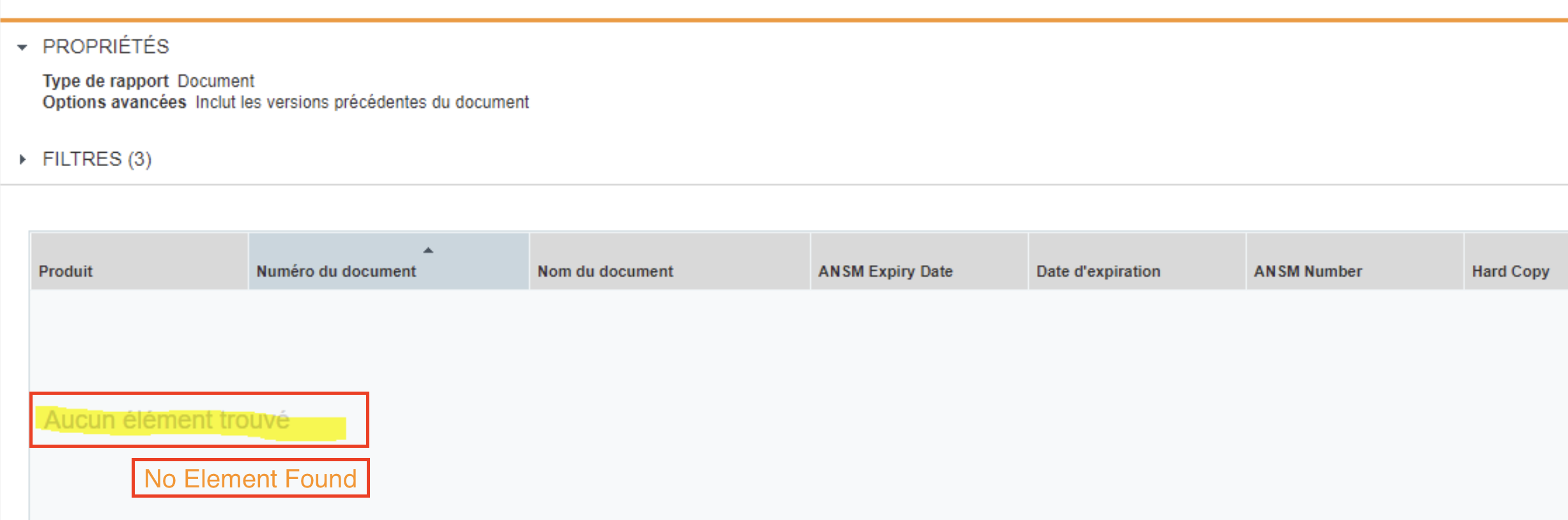The image size is (1568, 520).
Task: Sort by Nom du document column
Action: (x=605, y=271)
